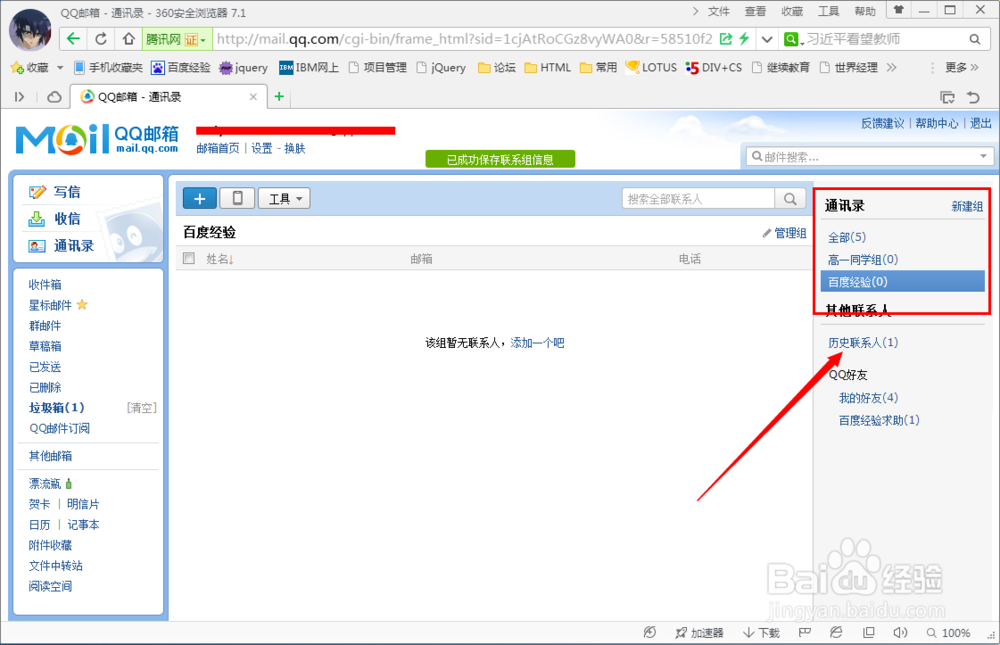Click the 换肤 link
The height and width of the screenshot is (645, 1000).
click(295, 149)
